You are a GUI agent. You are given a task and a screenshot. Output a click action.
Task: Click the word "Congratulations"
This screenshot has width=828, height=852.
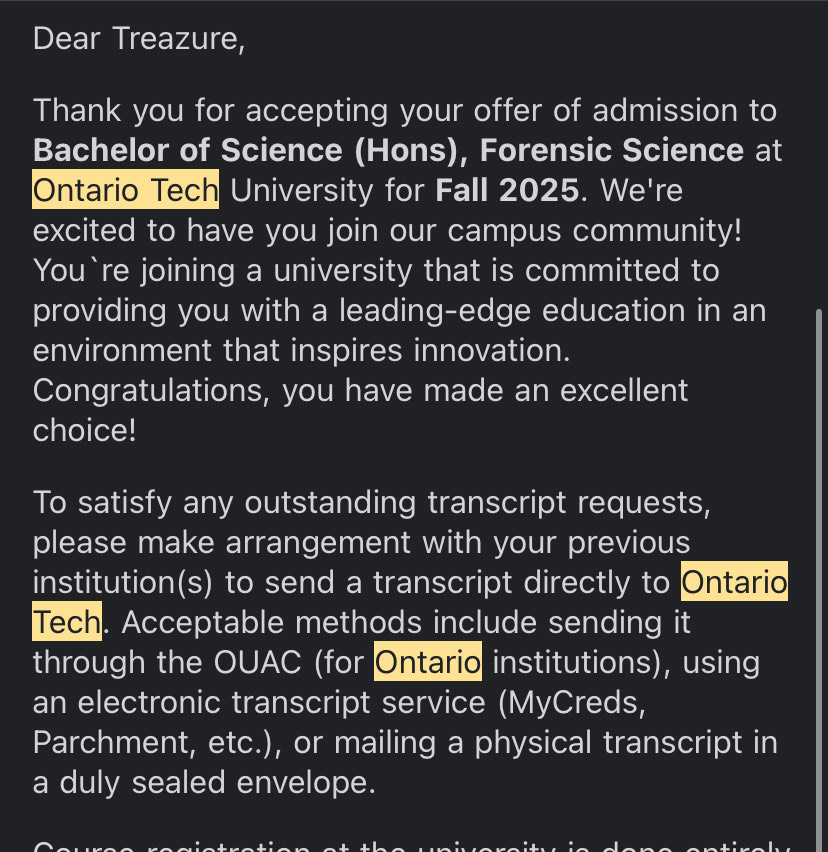pos(148,390)
